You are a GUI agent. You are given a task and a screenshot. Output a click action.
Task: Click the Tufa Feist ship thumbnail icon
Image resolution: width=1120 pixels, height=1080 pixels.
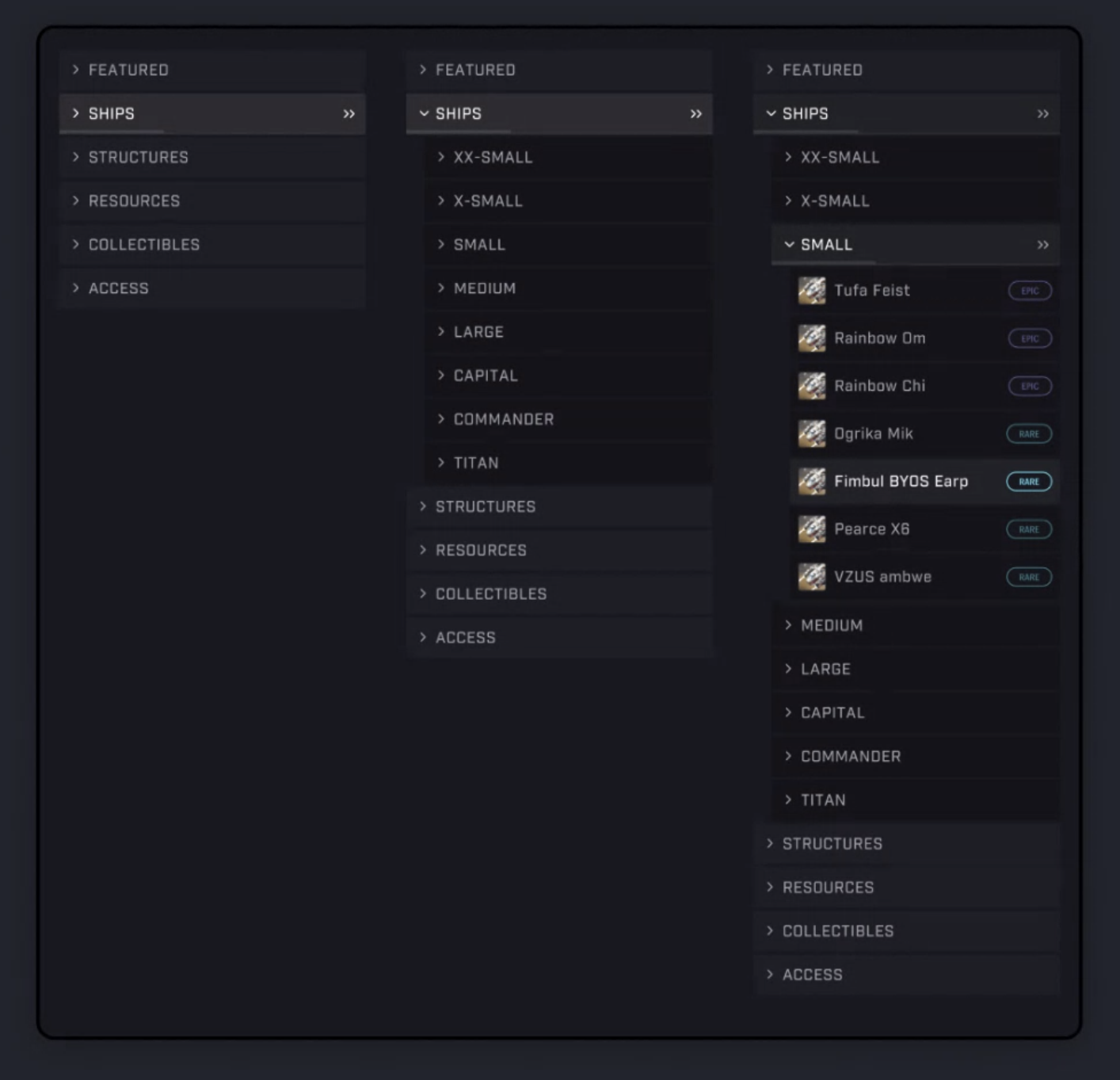[x=811, y=291]
